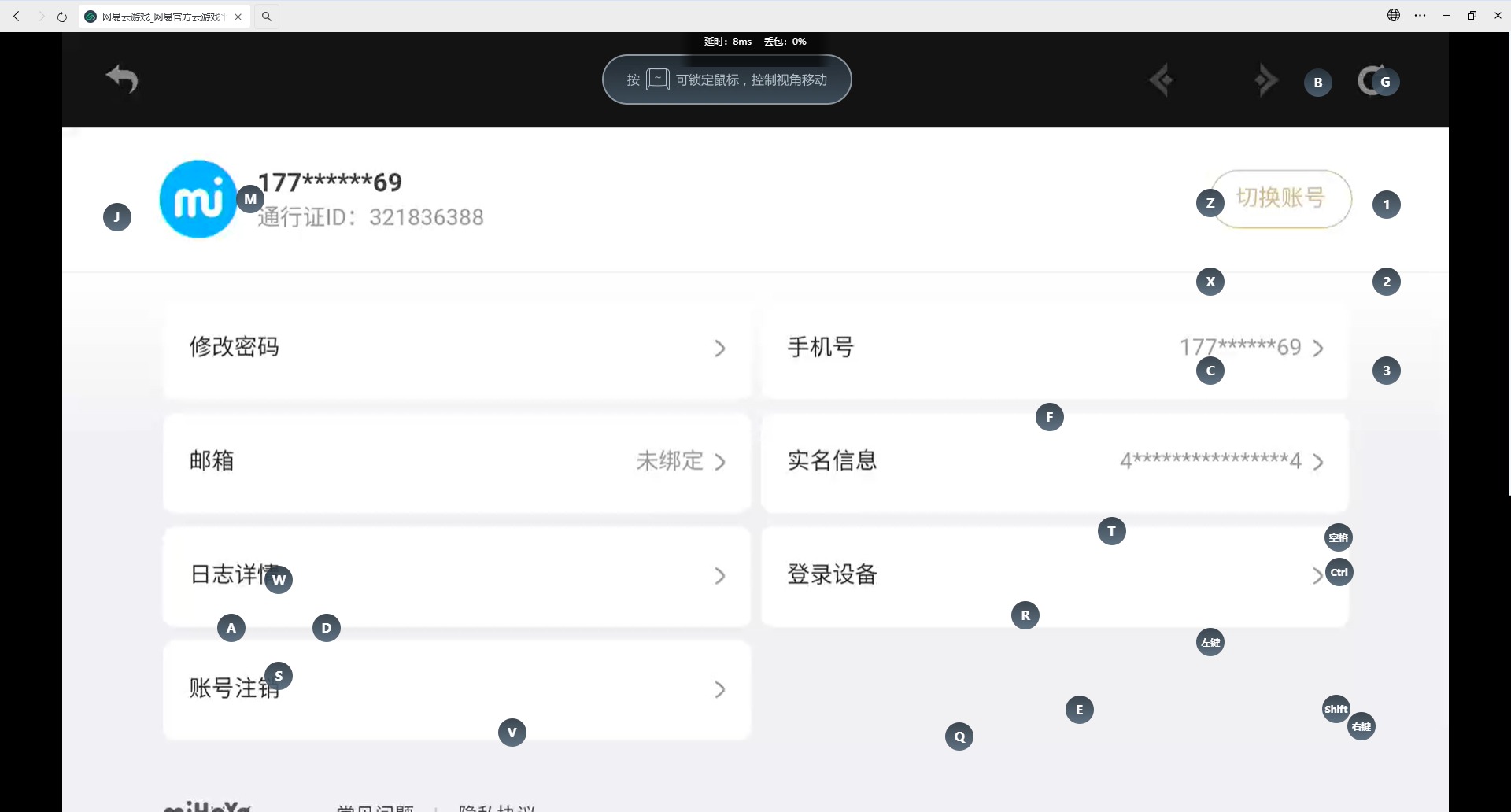
Task: Tap the virtual Shift key overlay
Action: tap(1336, 709)
